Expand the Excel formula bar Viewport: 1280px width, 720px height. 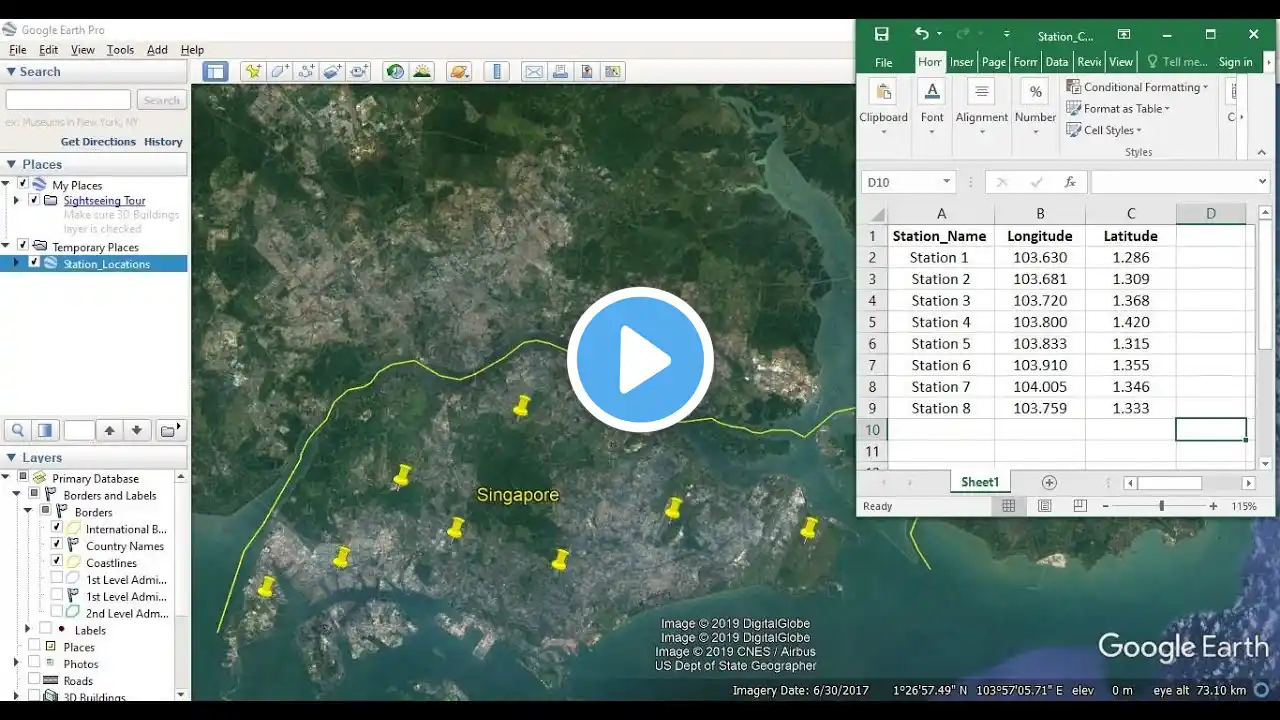coord(1262,182)
